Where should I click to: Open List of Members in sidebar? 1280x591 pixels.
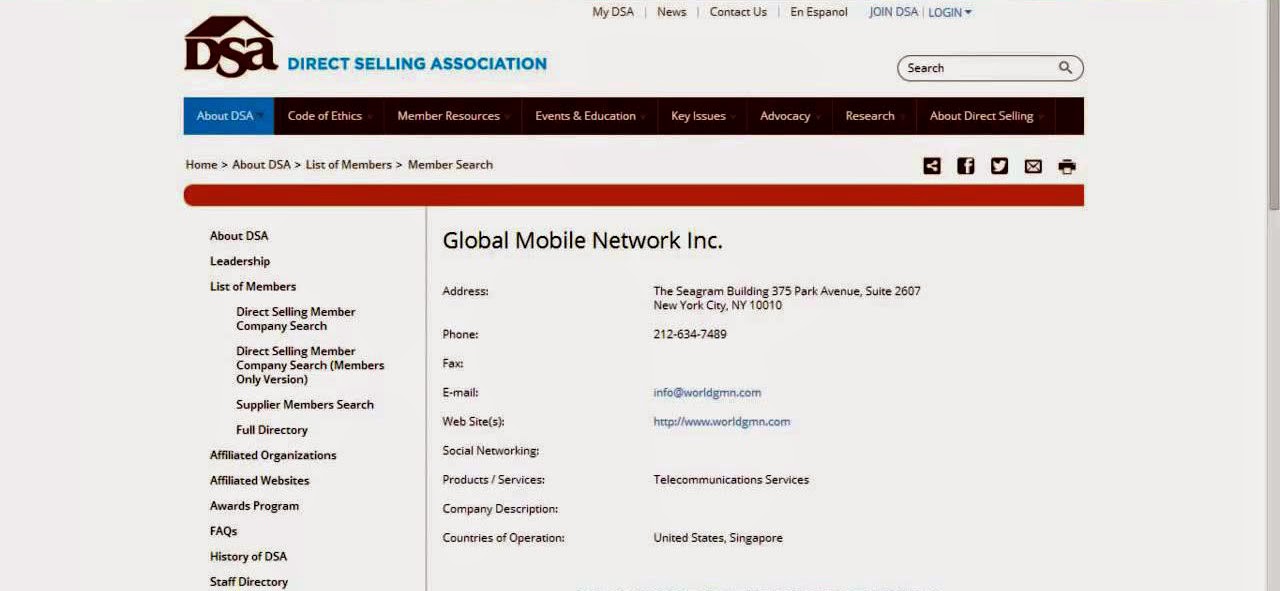pos(253,286)
